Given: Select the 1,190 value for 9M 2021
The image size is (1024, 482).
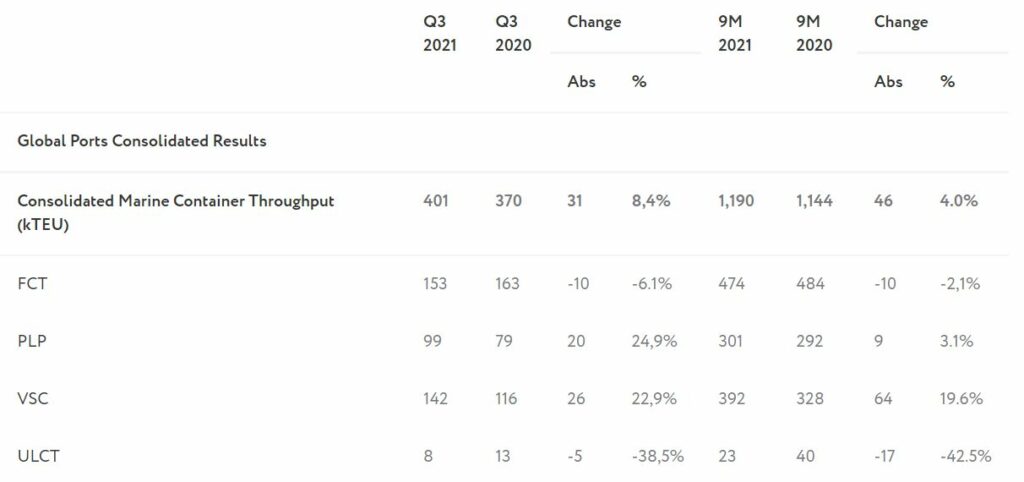Looking at the screenshot, I should point(735,201).
